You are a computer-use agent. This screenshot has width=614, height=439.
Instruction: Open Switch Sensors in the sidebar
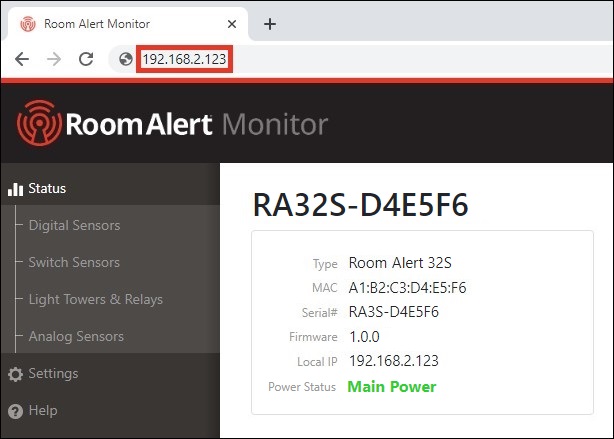click(x=74, y=262)
